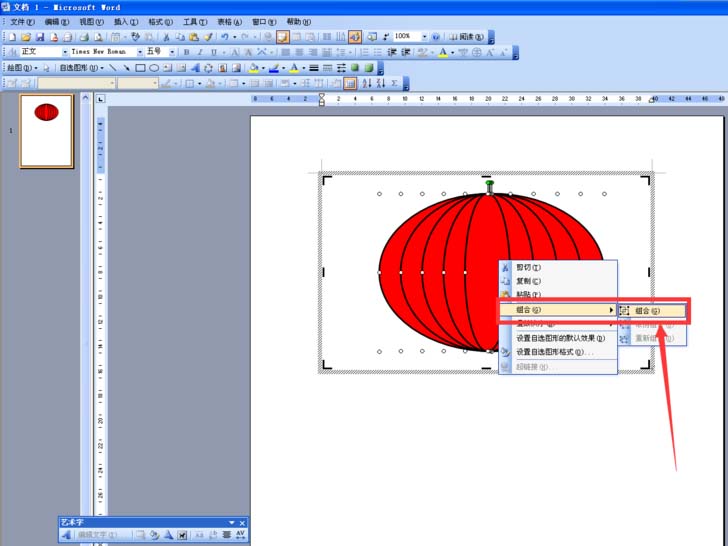Open the Dash Style picker
Image resolution: width=728 pixels, height=546 pixels.
point(328,68)
